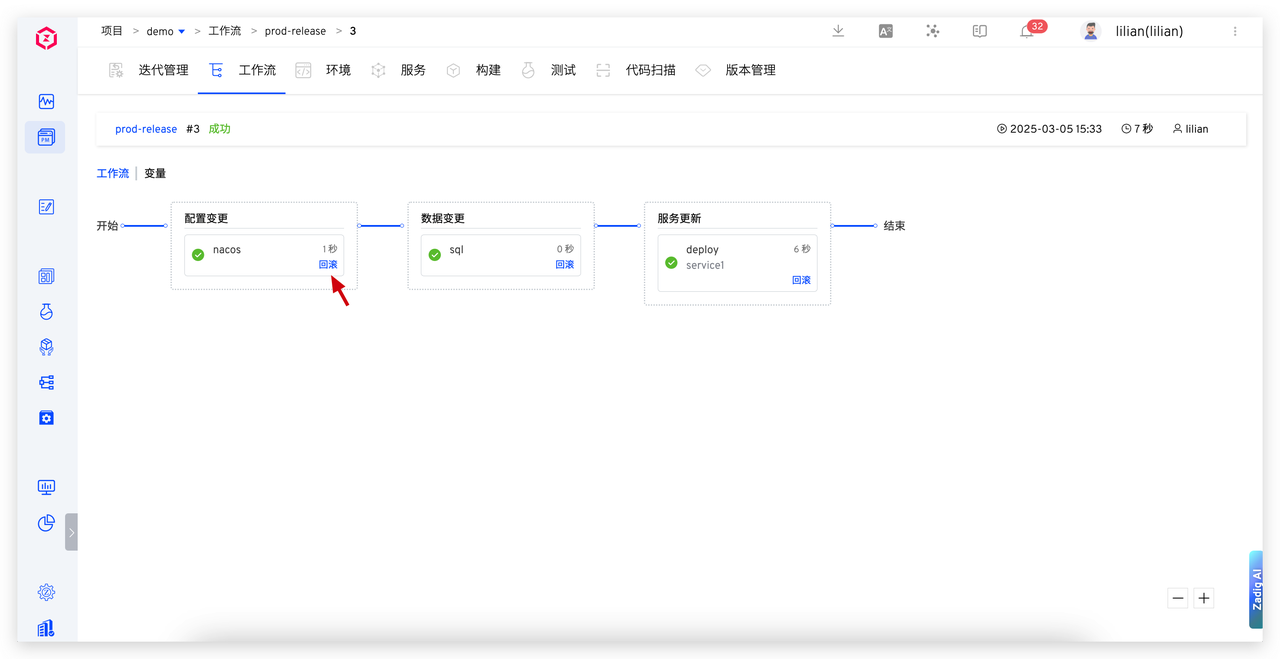Viewport: 1280px width, 659px height.
Task: Open the 代码扫描 tab
Action: tap(650, 70)
